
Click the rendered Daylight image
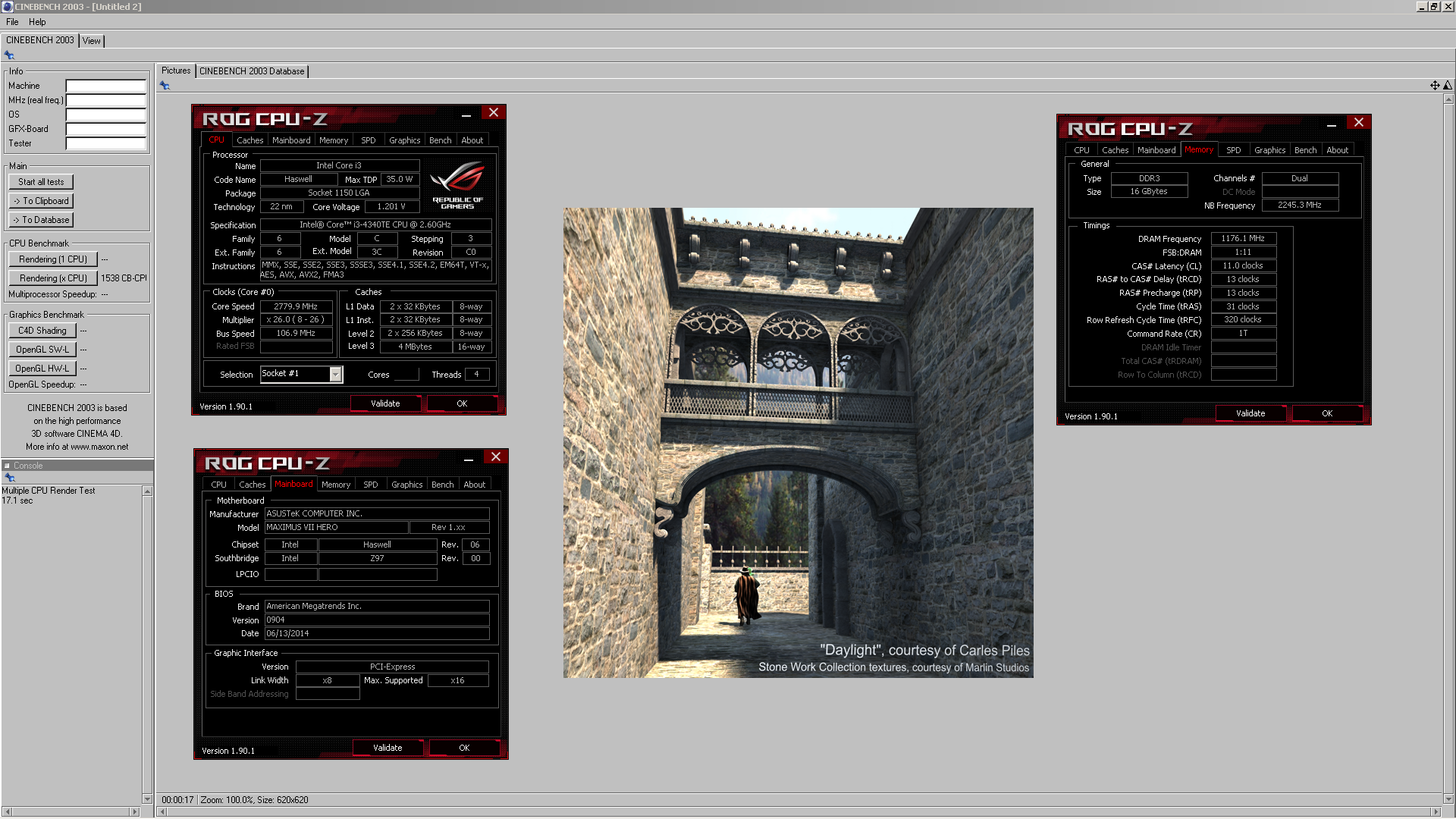798,443
